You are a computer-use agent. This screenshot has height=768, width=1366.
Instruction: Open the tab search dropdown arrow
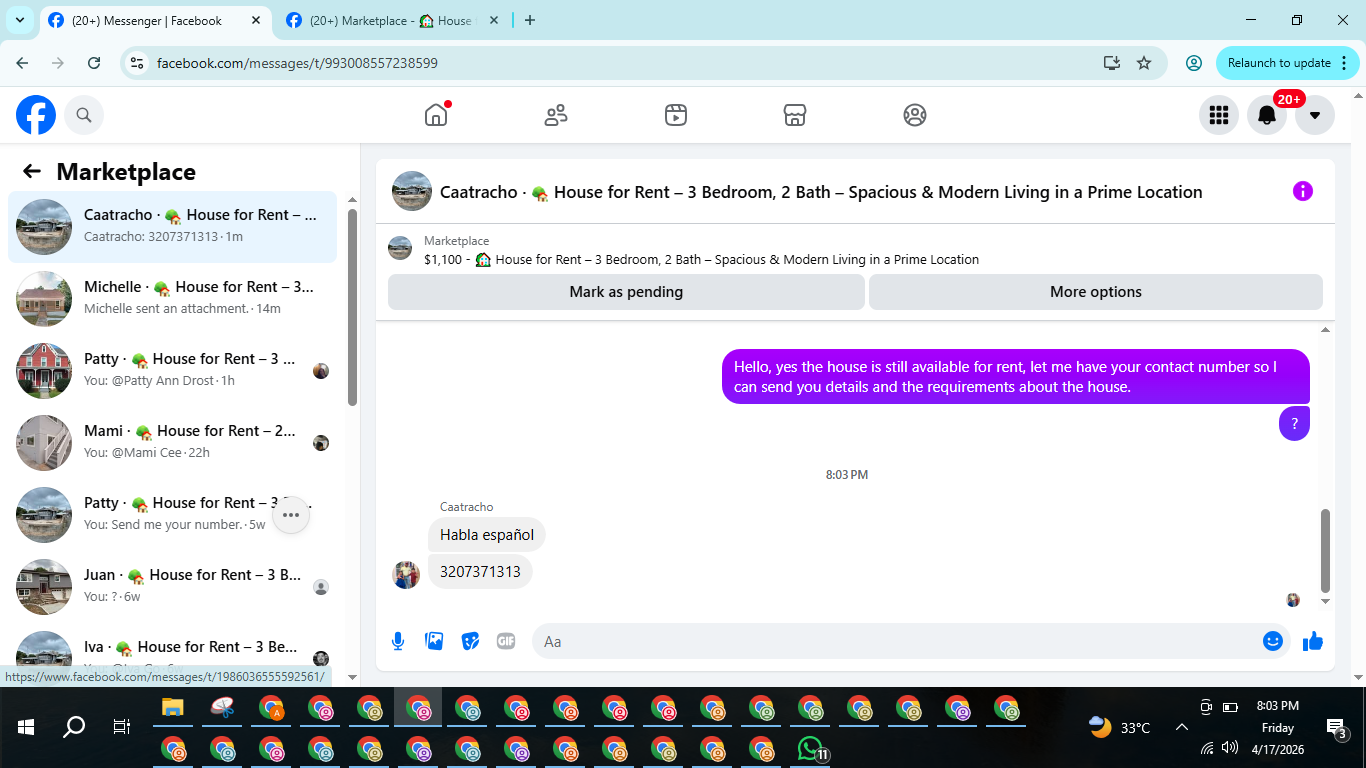coord(19,20)
